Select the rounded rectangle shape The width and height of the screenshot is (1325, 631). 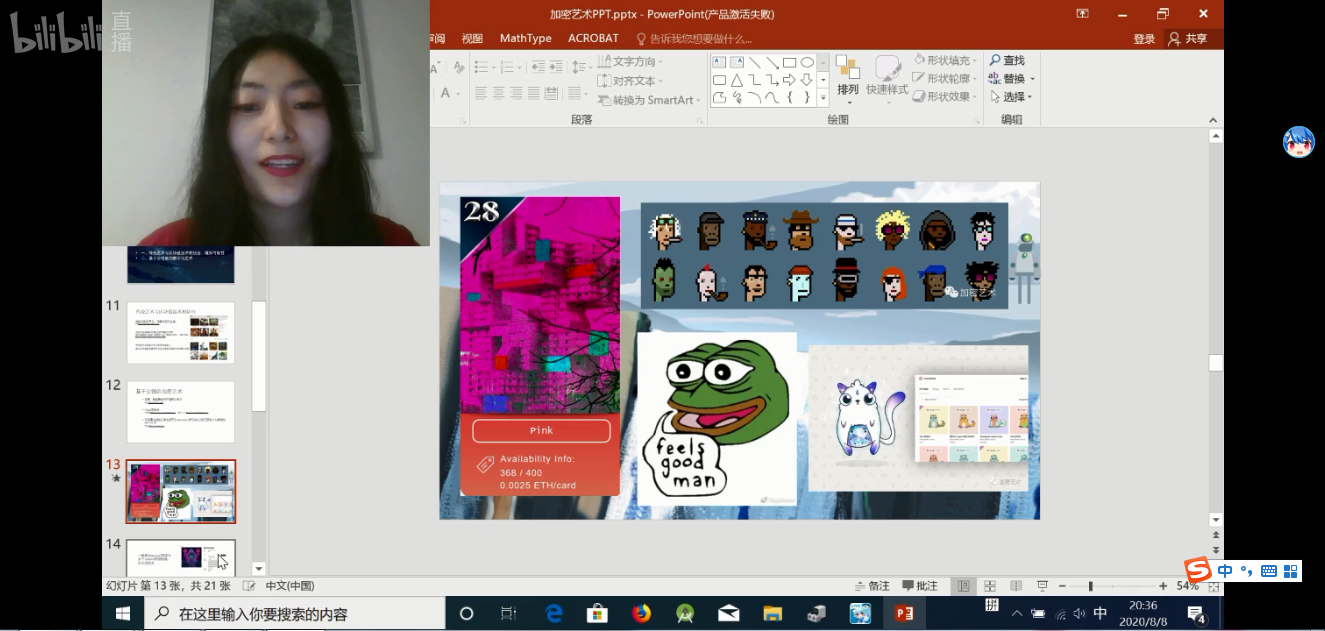(719, 80)
